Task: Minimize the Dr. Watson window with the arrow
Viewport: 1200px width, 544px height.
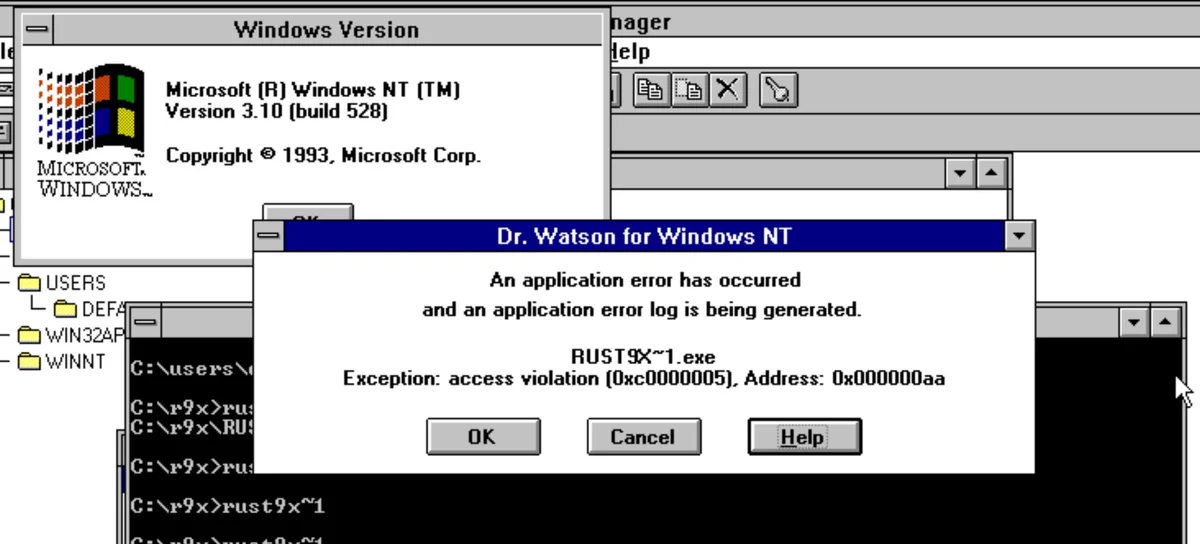Action: coord(1019,236)
